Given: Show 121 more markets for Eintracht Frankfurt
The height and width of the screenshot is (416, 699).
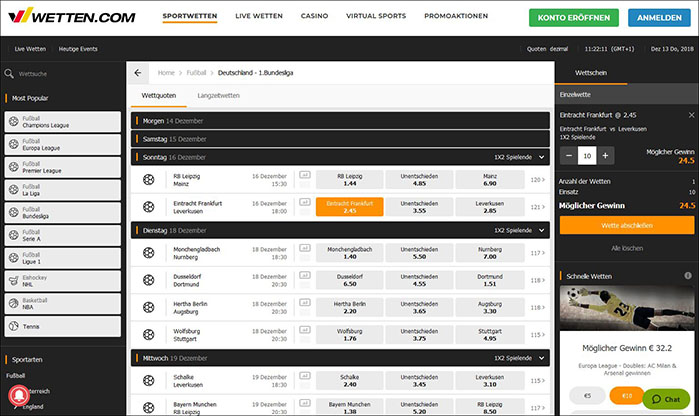Looking at the screenshot, I should [538, 207].
